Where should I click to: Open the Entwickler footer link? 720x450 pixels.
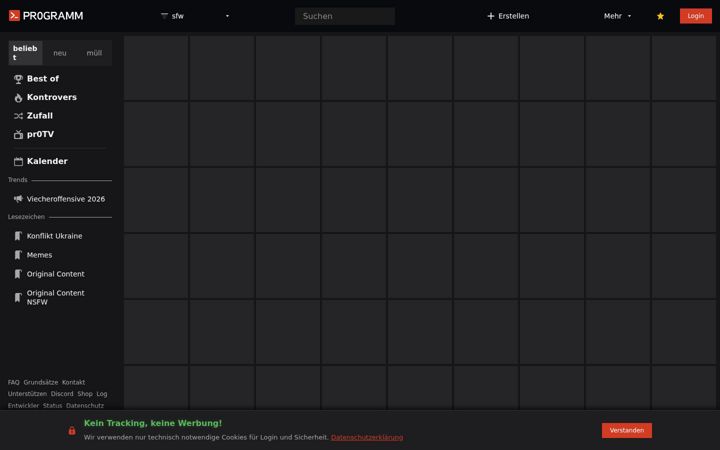(x=23, y=405)
